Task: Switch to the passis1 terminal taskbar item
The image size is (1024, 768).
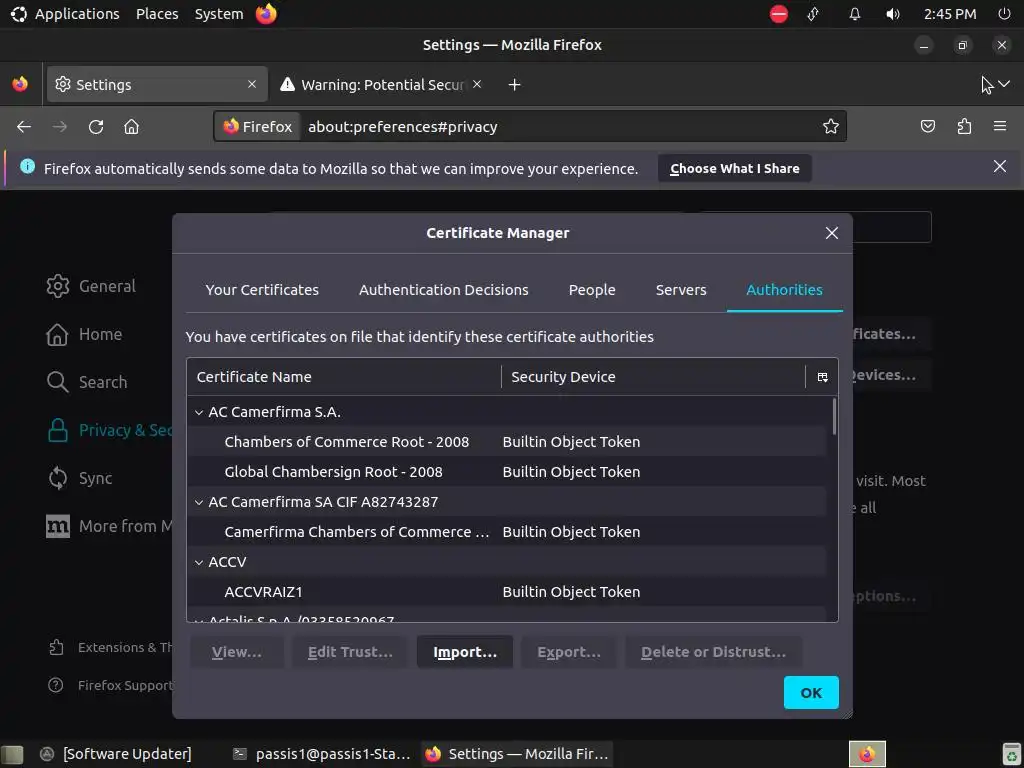Action: (x=322, y=754)
